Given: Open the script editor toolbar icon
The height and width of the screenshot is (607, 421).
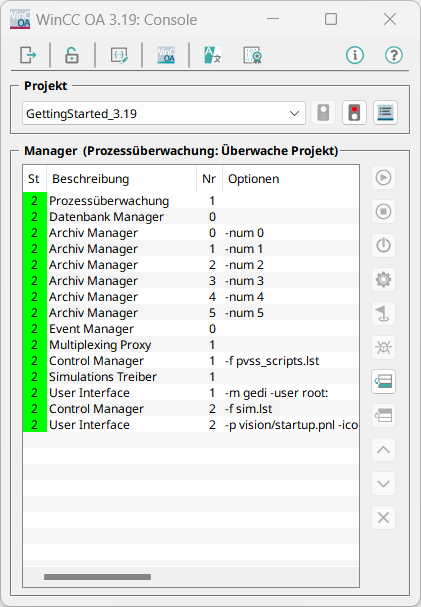Looking at the screenshot, I should (119, 55).
